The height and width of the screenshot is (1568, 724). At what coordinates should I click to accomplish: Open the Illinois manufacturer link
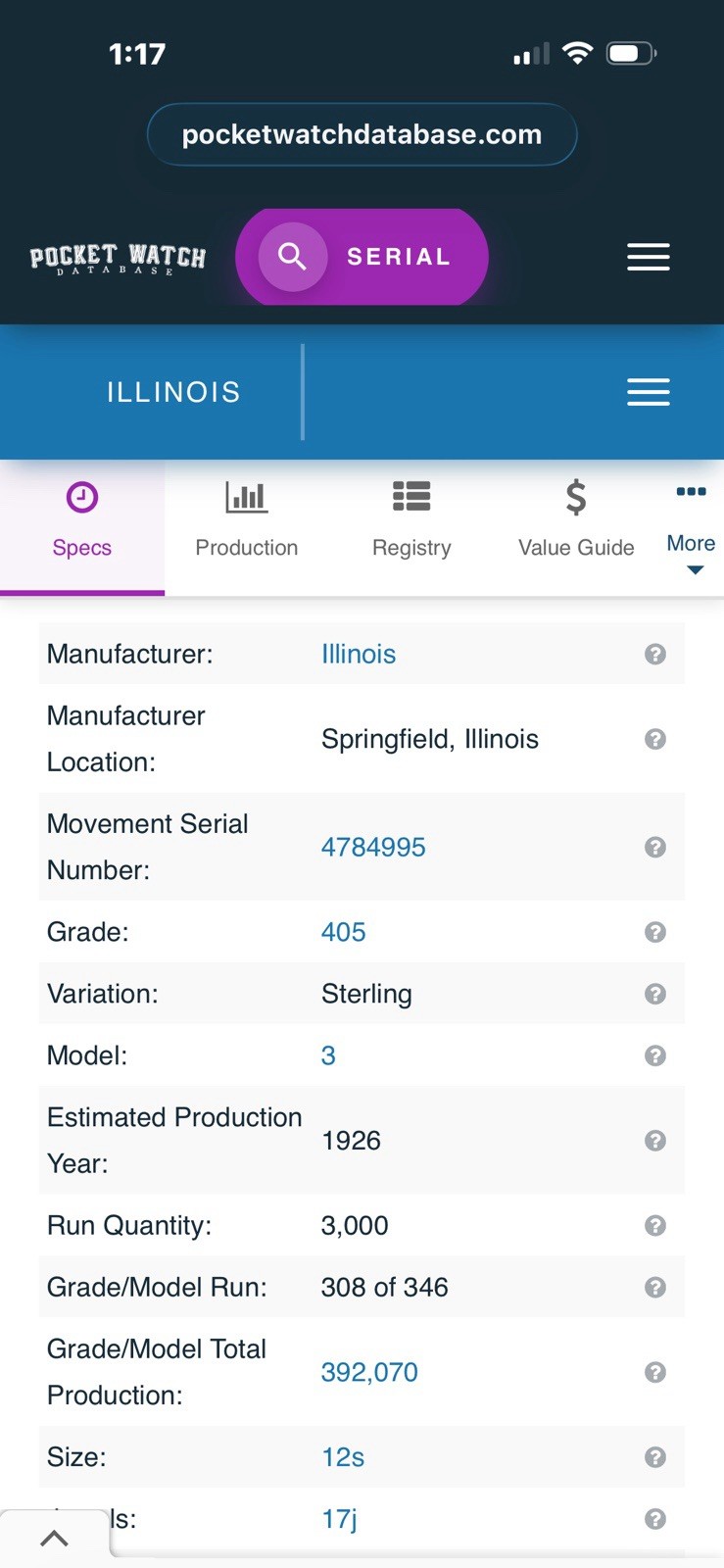click(x=359, y=654)
